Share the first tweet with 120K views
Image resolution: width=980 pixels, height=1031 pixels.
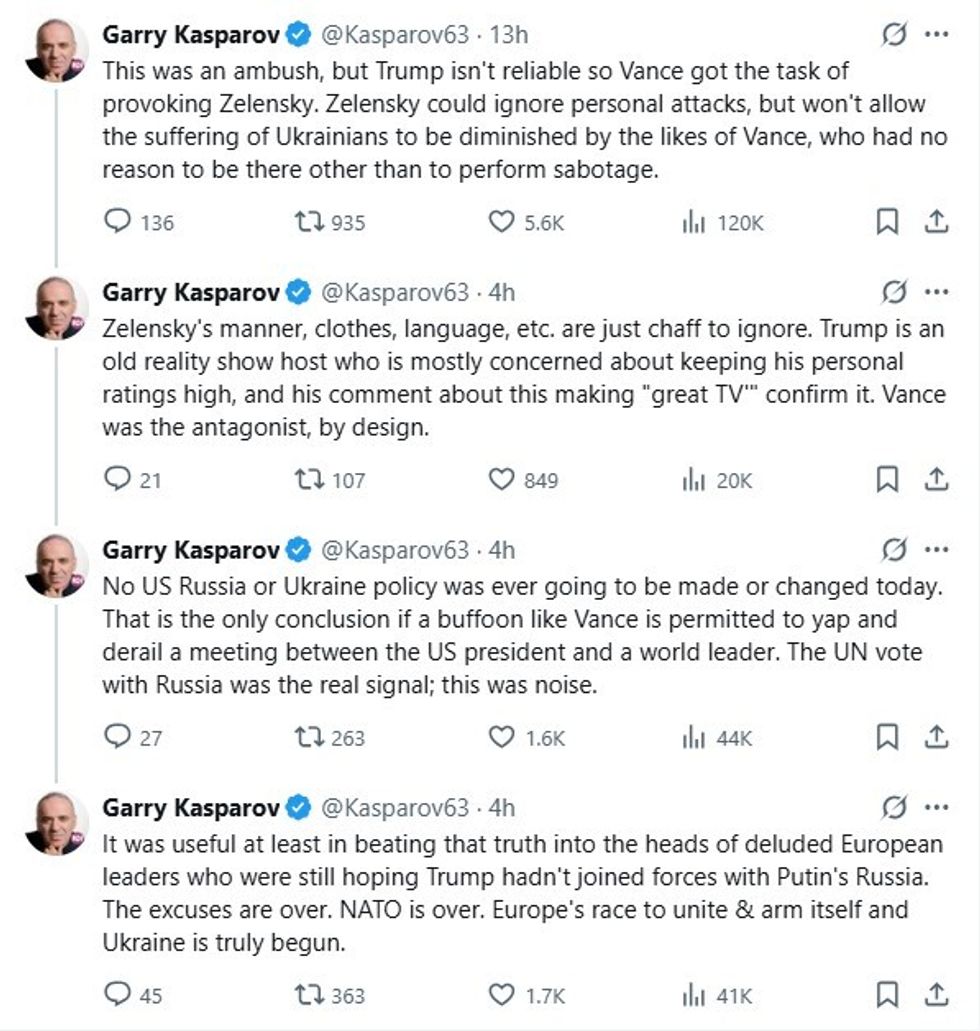coord(936,222)
